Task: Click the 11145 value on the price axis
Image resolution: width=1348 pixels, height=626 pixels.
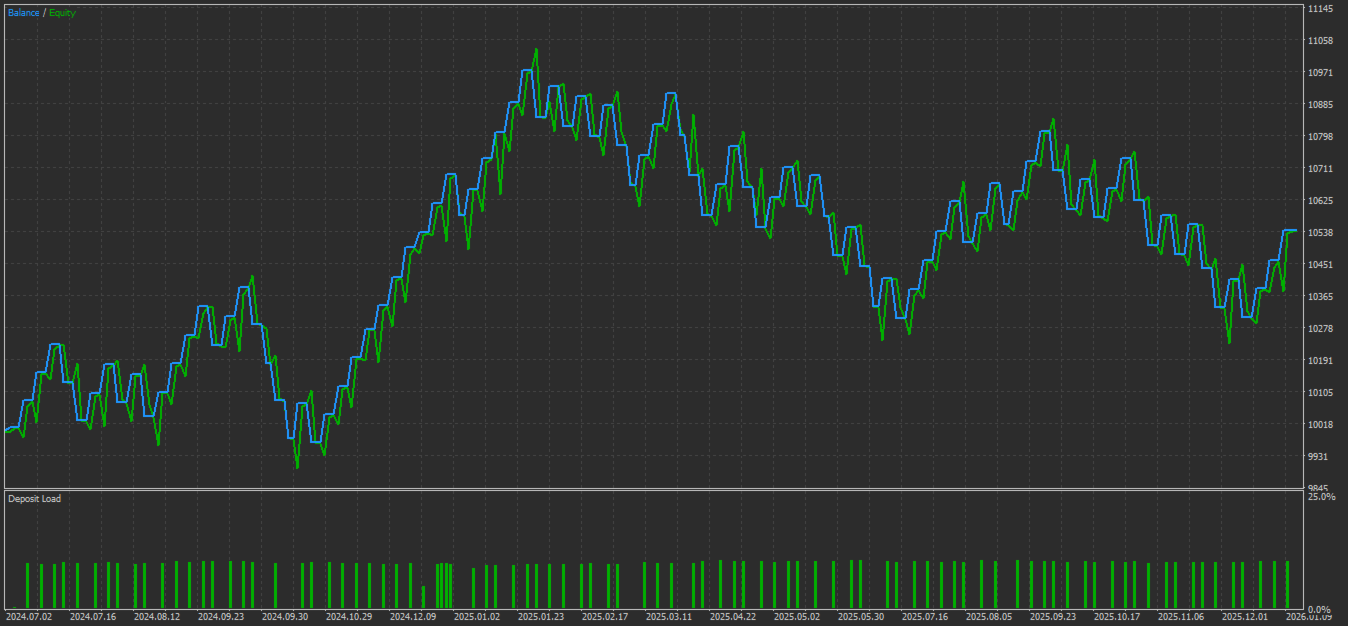Action: tap(1320, 9)
